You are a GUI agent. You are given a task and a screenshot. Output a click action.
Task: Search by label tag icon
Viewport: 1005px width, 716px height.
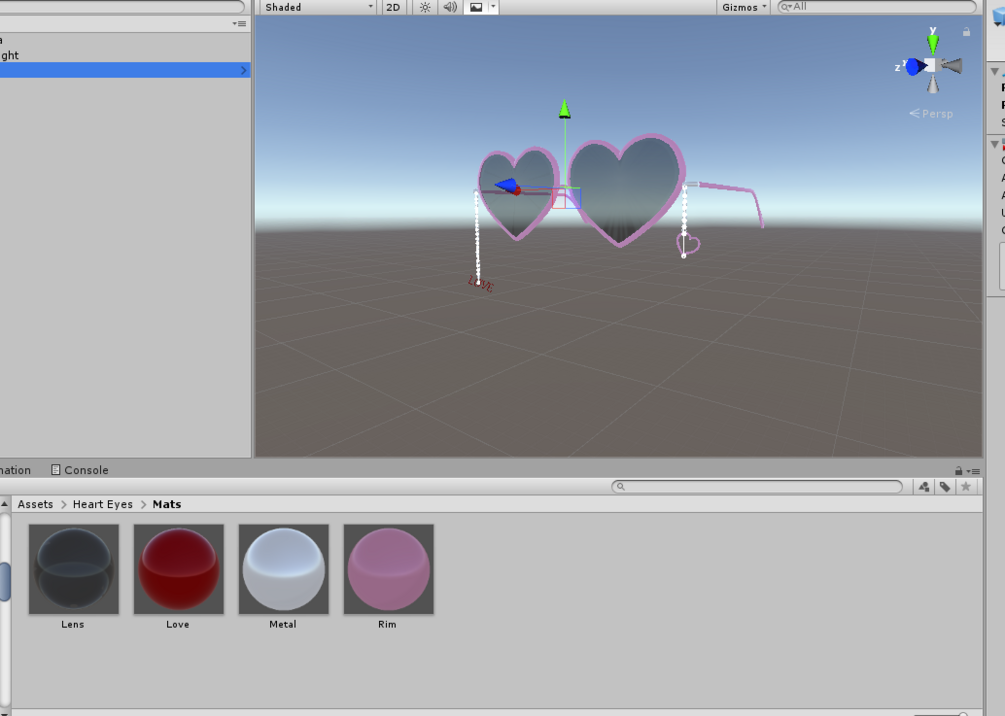click(945, 487)
